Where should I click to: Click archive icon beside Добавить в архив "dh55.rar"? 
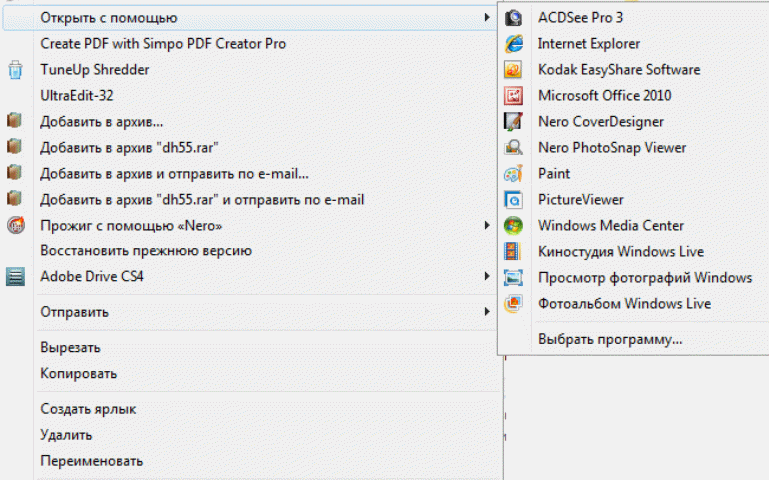[x=15, y=147]
